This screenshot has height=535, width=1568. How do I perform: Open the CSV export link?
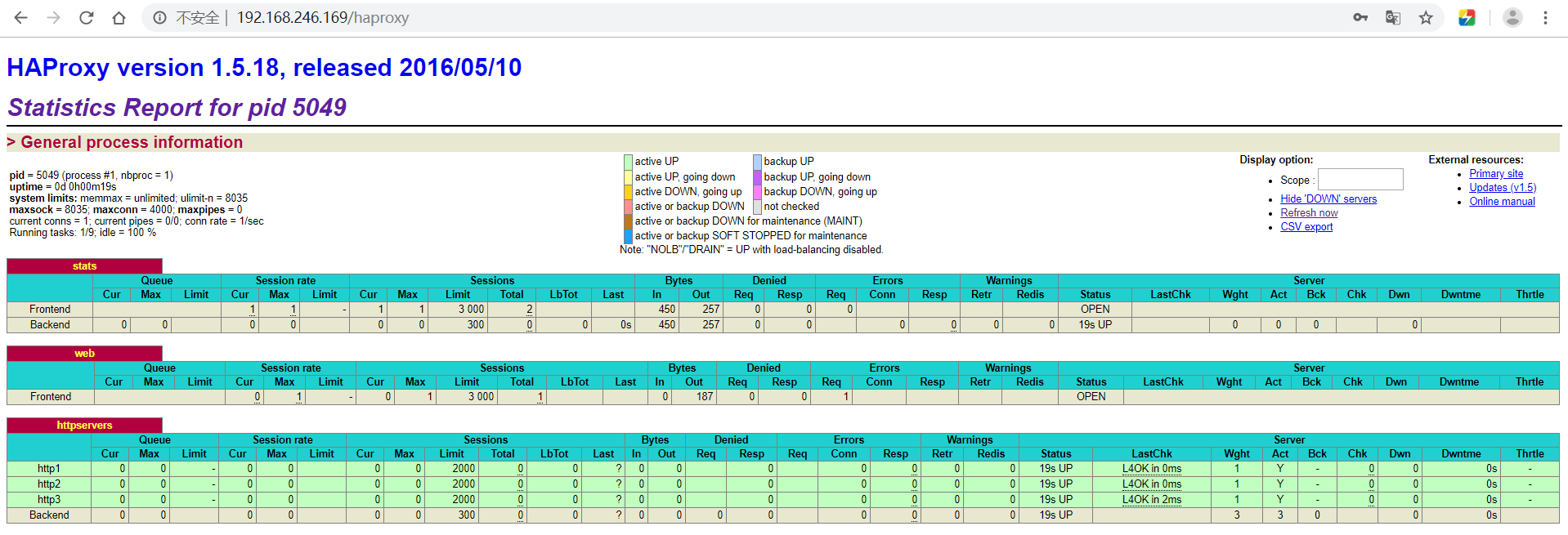(1306, 226)
